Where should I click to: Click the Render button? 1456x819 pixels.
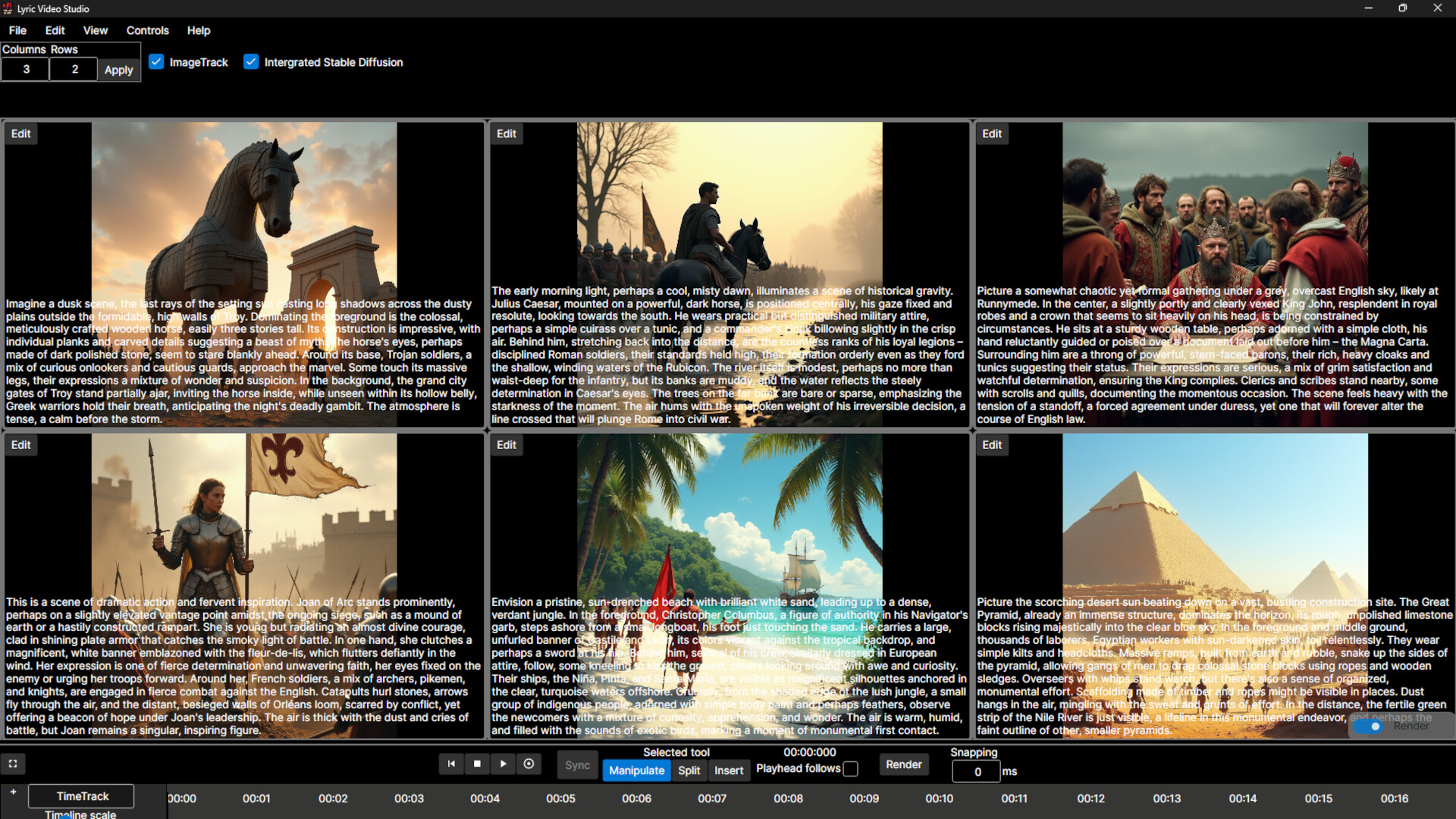[902, 764]
